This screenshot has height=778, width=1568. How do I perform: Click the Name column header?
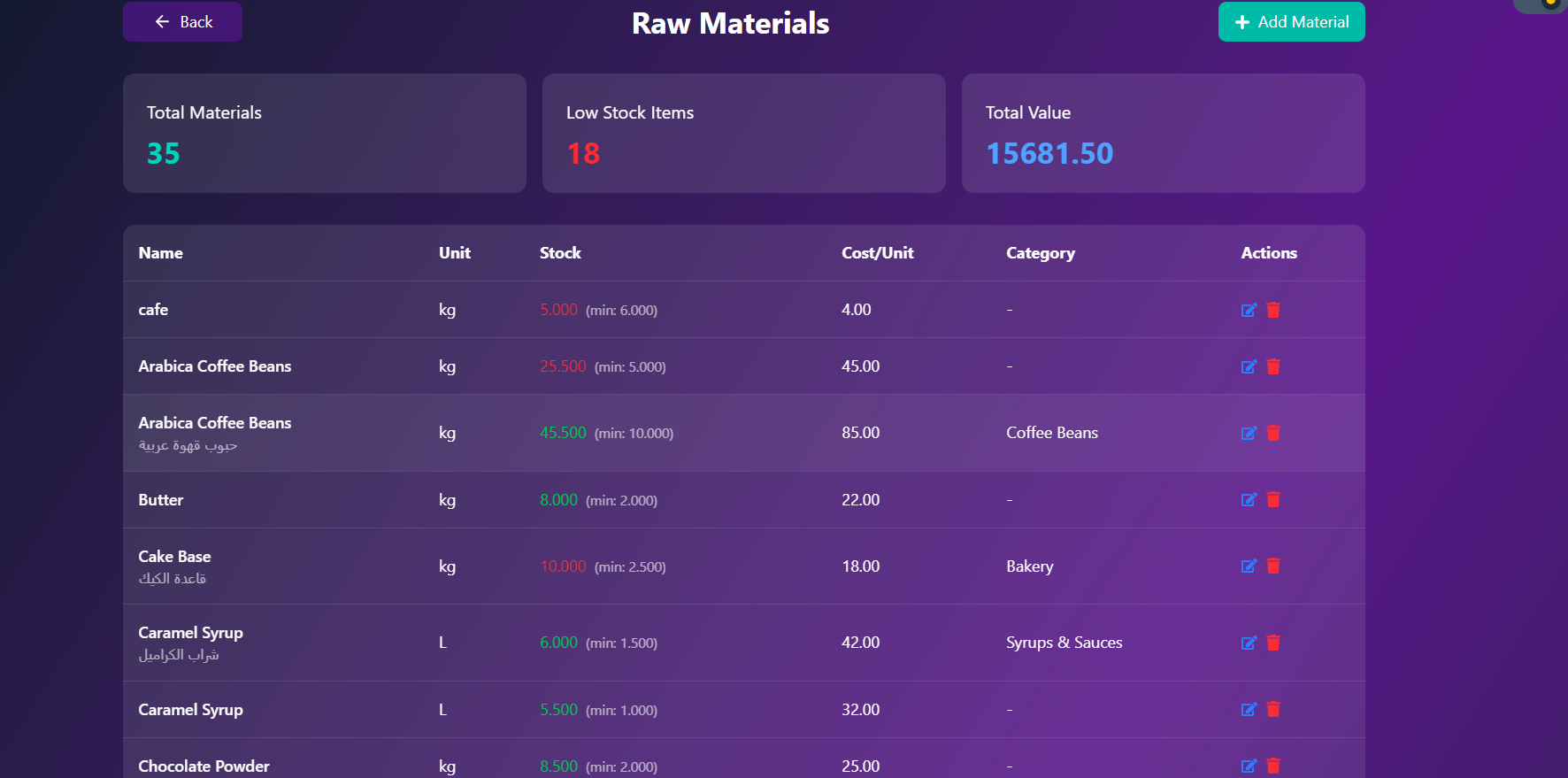point(161,253)
